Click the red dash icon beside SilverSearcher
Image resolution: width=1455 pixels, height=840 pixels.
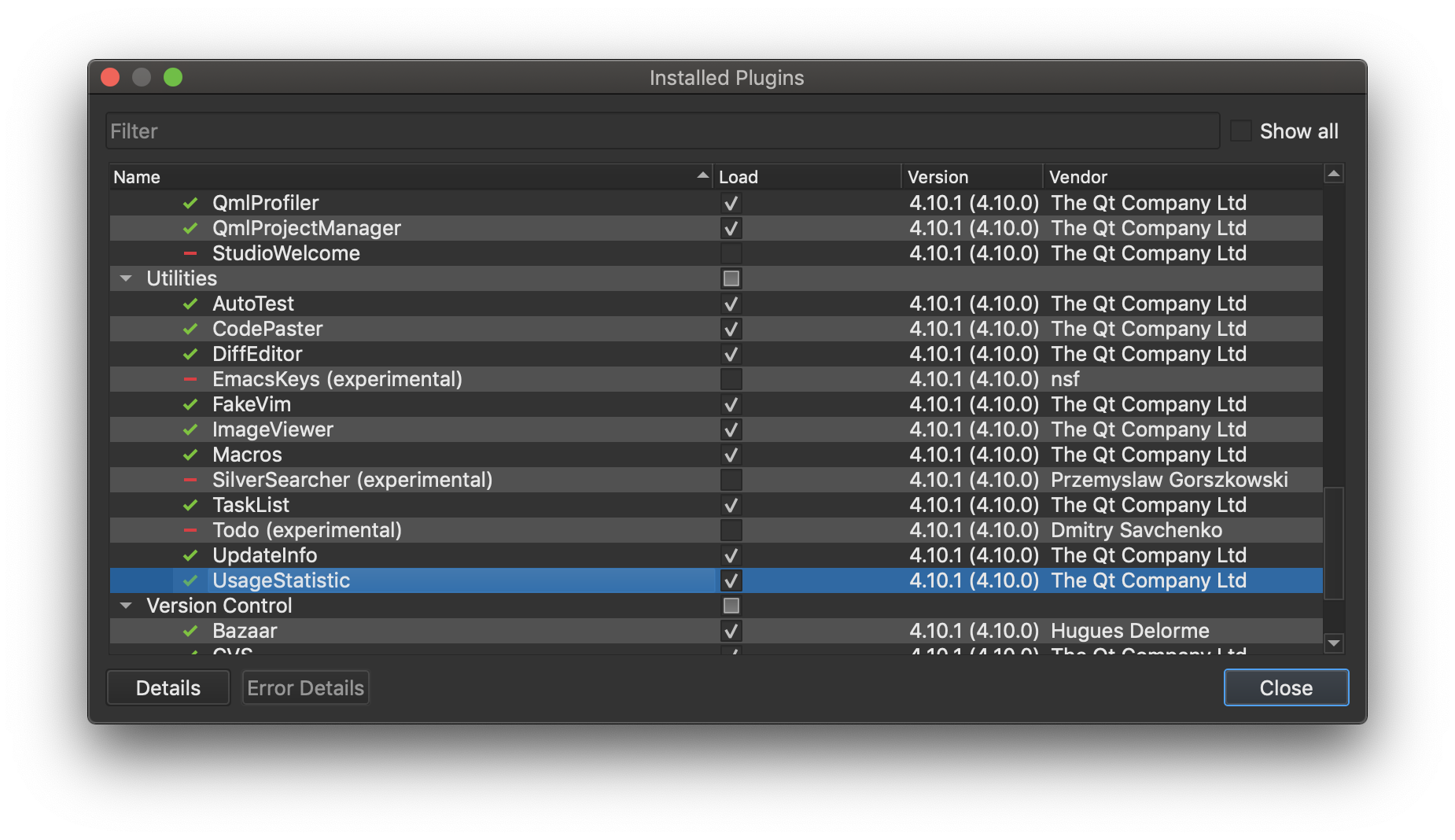(190, 480)
